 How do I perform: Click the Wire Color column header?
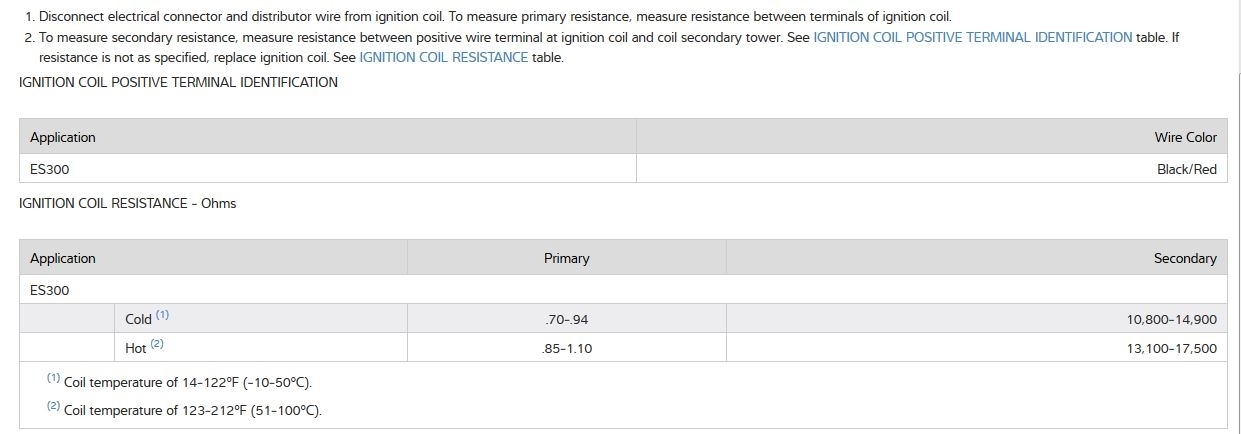[x=1185, y=137]
